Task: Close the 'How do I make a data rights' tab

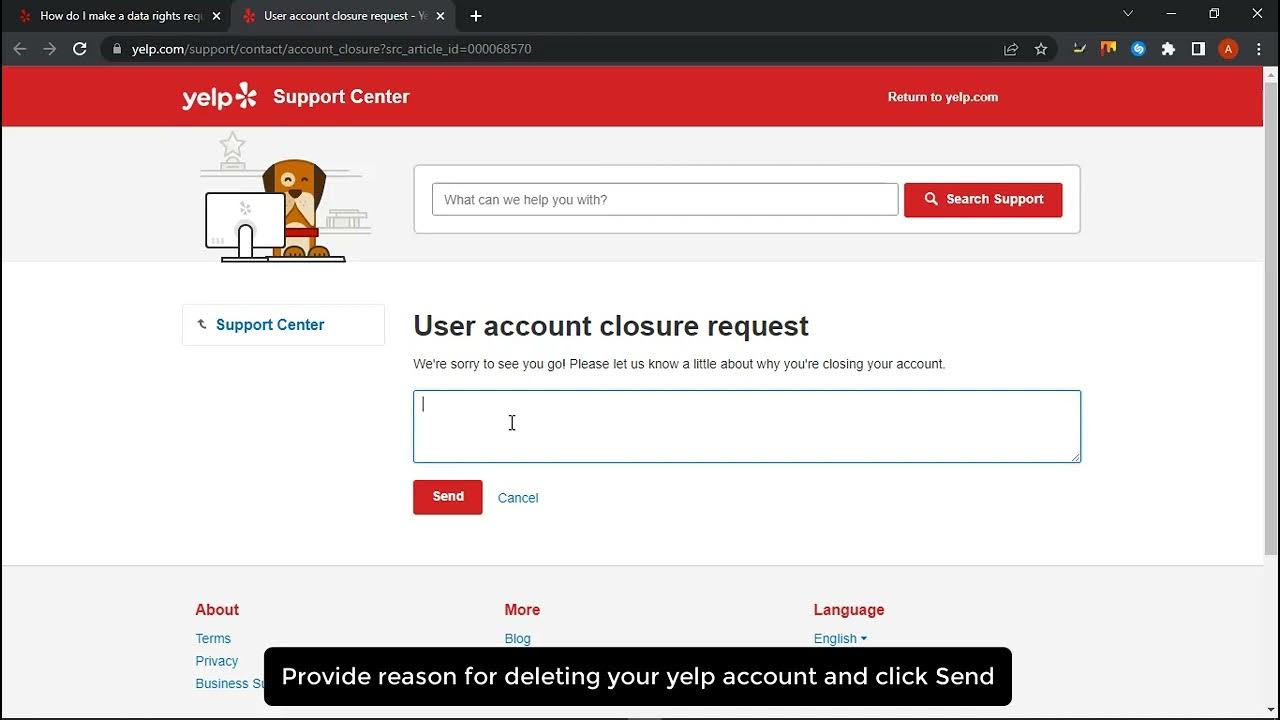Action: (216, 16)
